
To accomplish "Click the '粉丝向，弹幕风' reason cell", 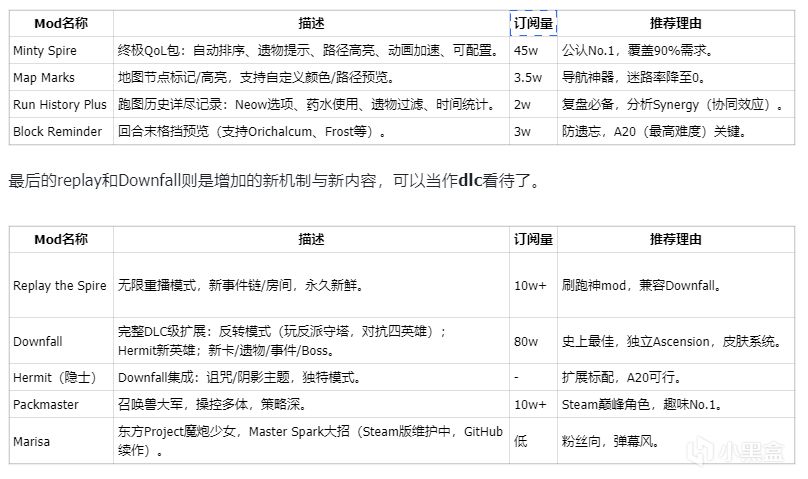I will [676, 441].
